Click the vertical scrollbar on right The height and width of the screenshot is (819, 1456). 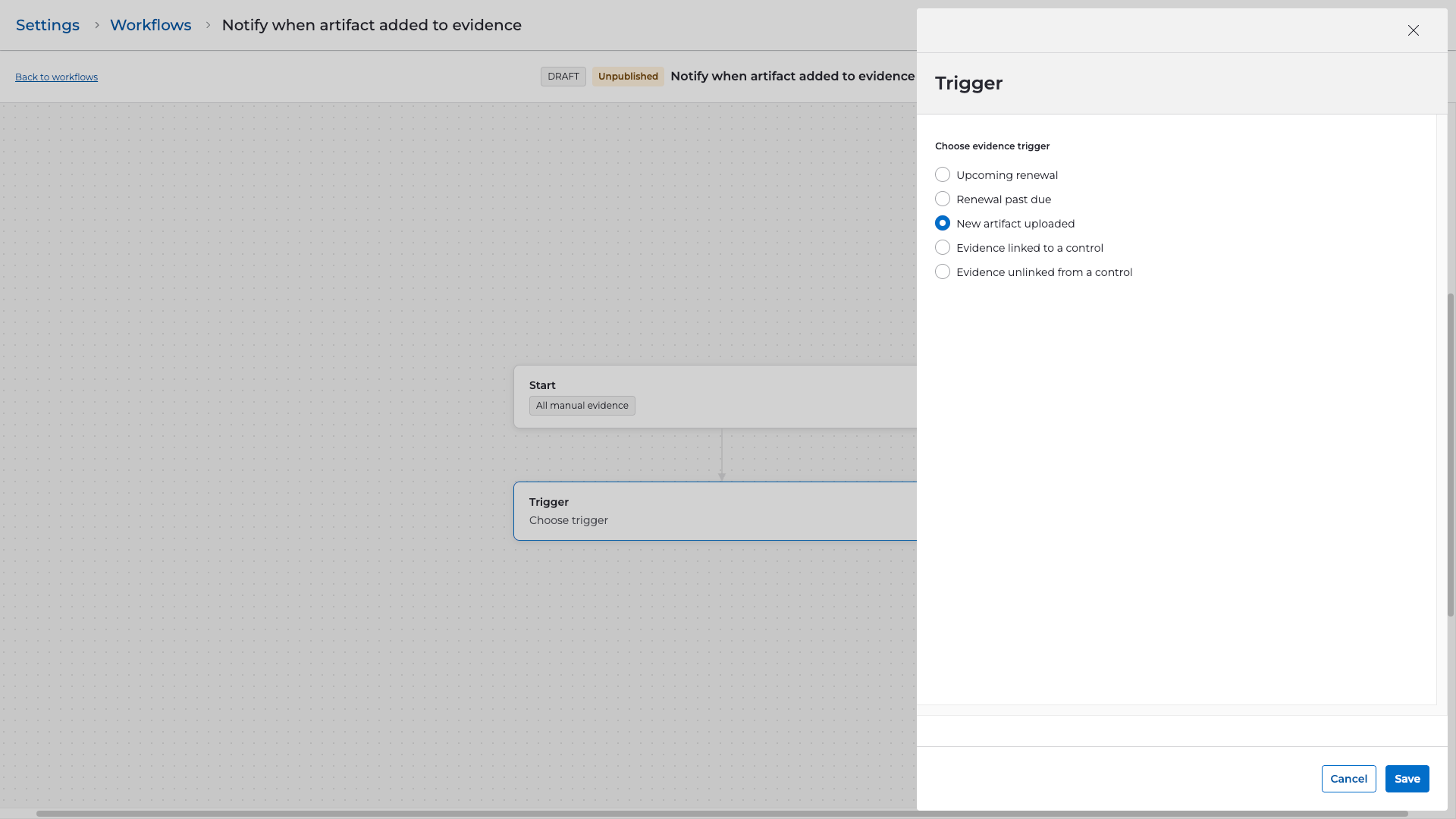tap(1451, 455)
